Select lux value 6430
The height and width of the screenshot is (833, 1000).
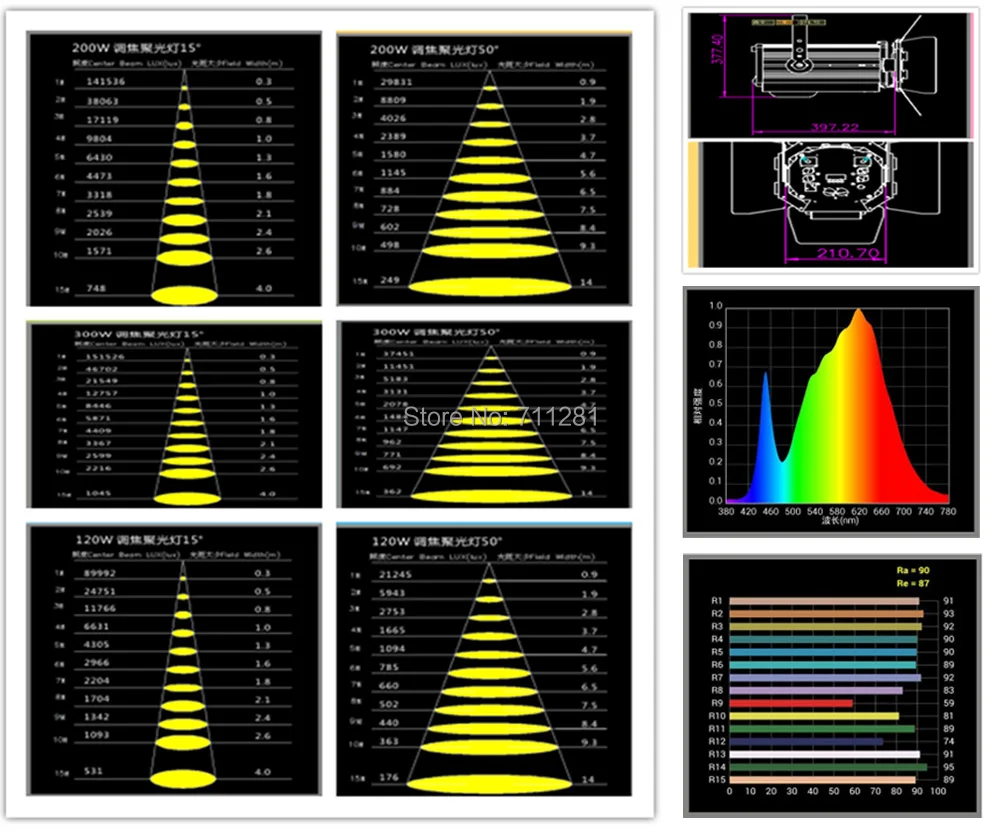click(99, 157)
